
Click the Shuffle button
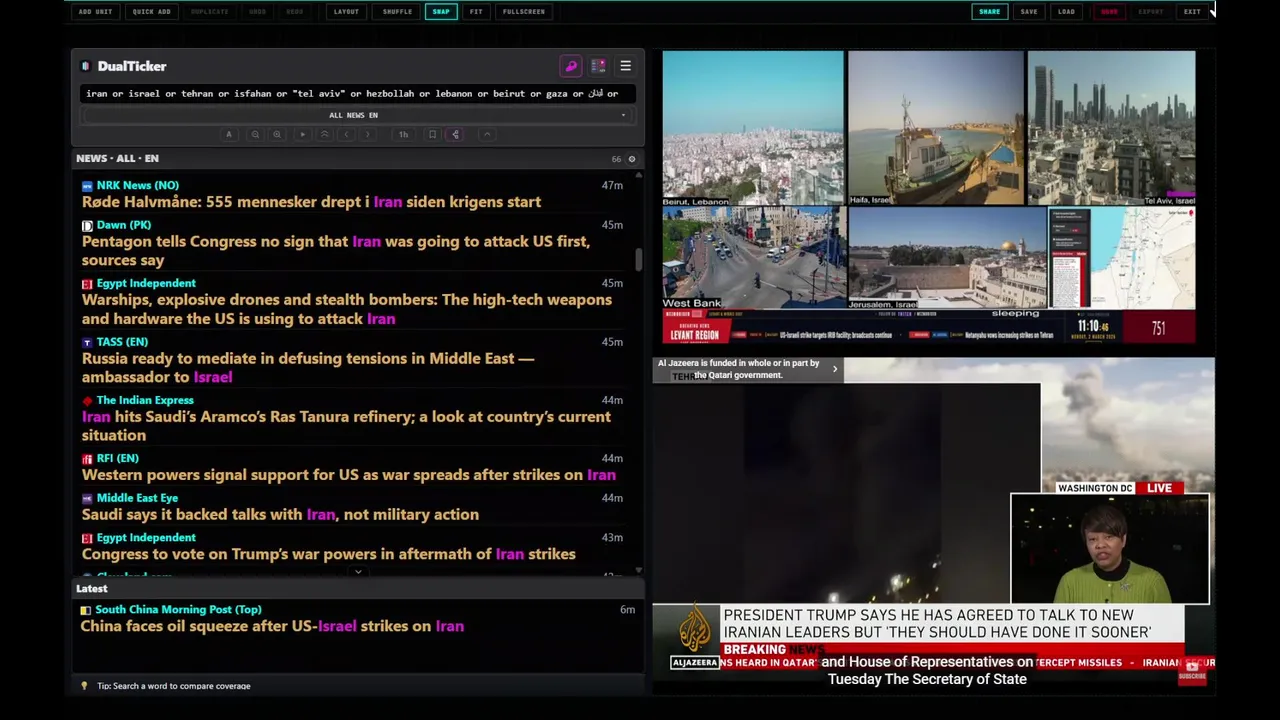pyautogui.click(x=397, y=12)
